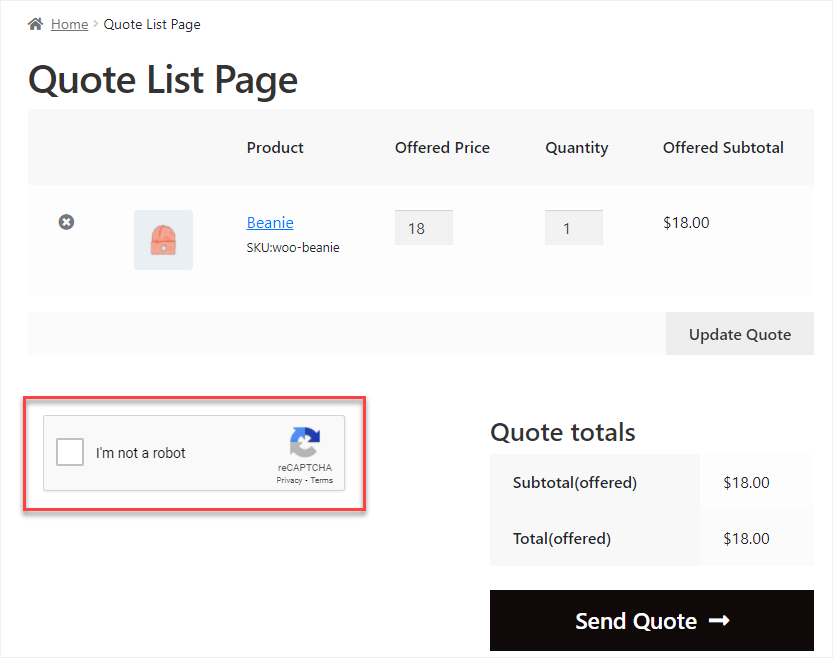Click the Offered Price column header

coord(443,148)
